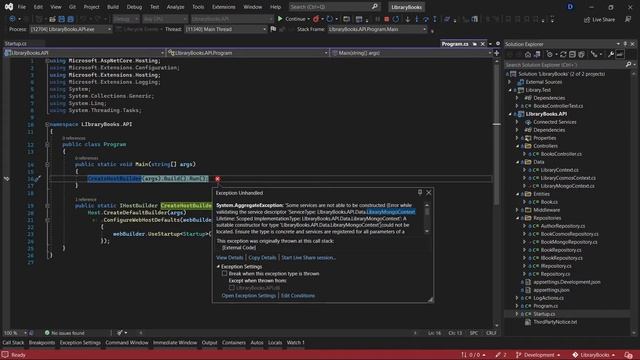The width and height of the screenshot is (640, 360).
Task: Stop debugging with the red stop icon
Action: point(386,19)
